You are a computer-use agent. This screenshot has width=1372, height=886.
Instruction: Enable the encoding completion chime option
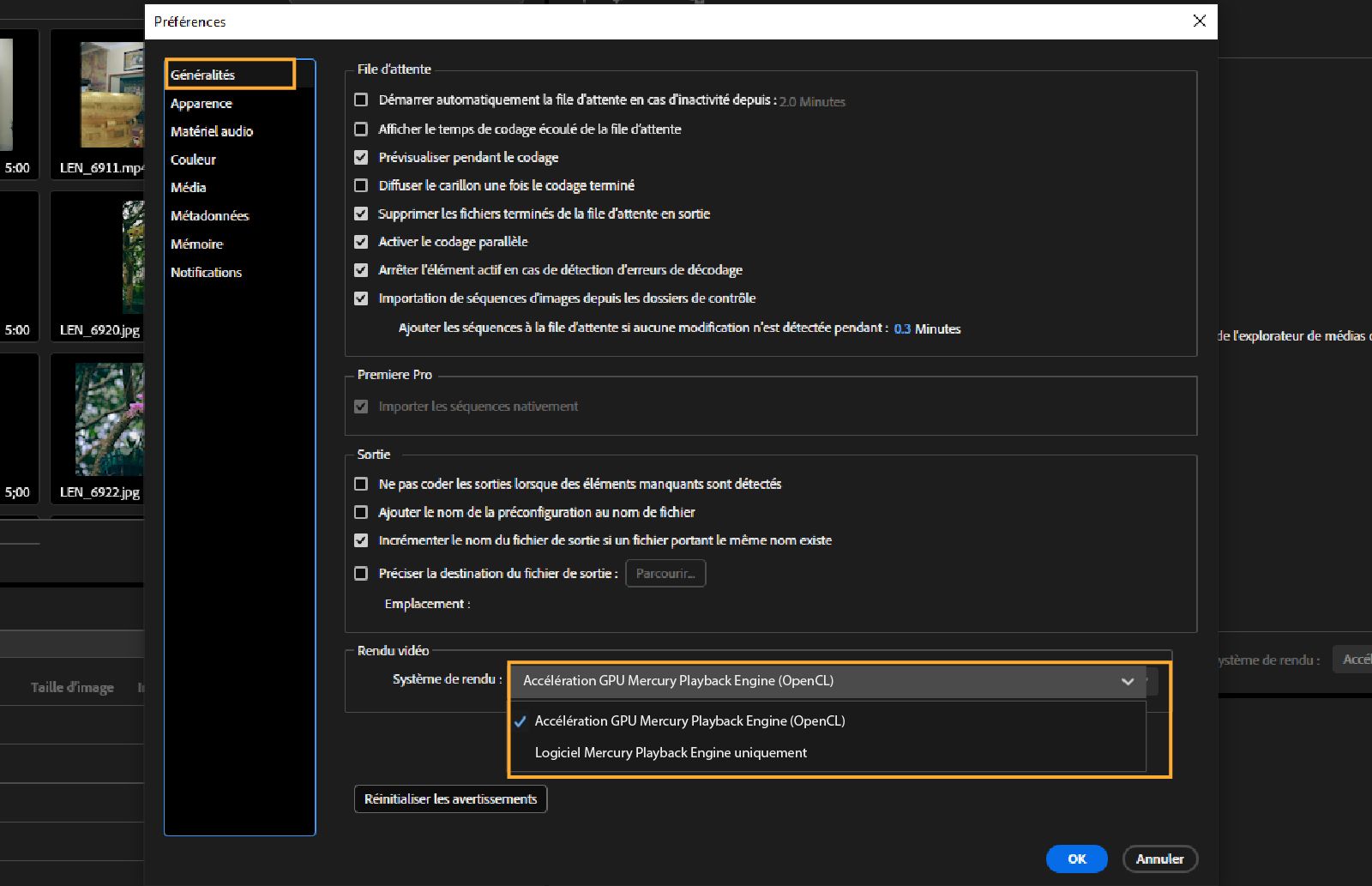[361, 185]
